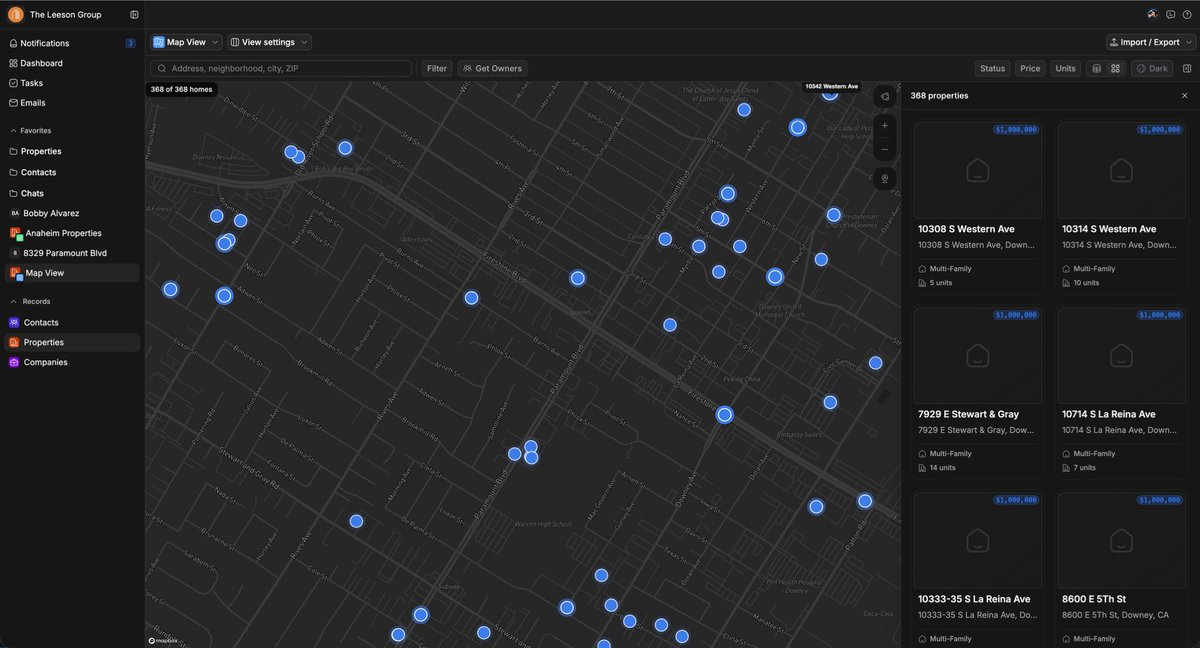Click the notifications count badge 3
The image size is (1200, 648).
pyautogui.click(x=130, y=43)
